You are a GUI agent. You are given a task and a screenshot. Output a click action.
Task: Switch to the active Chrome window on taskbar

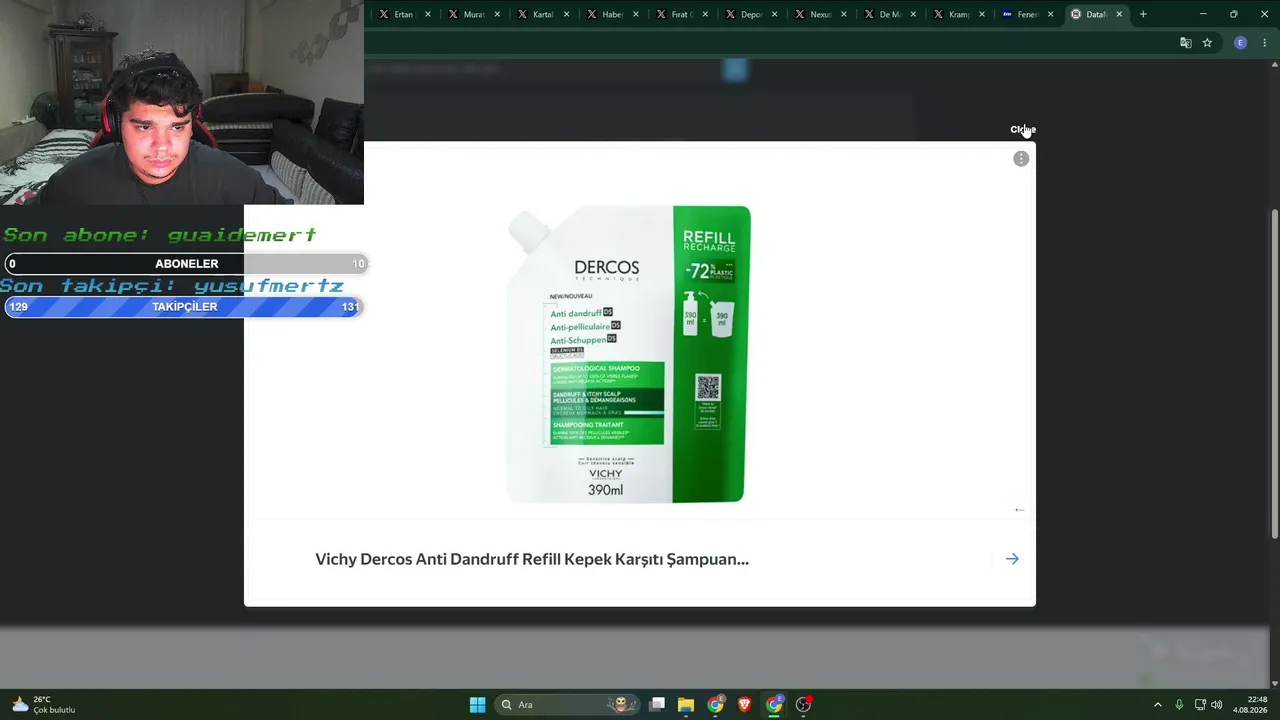click(774, 705)
